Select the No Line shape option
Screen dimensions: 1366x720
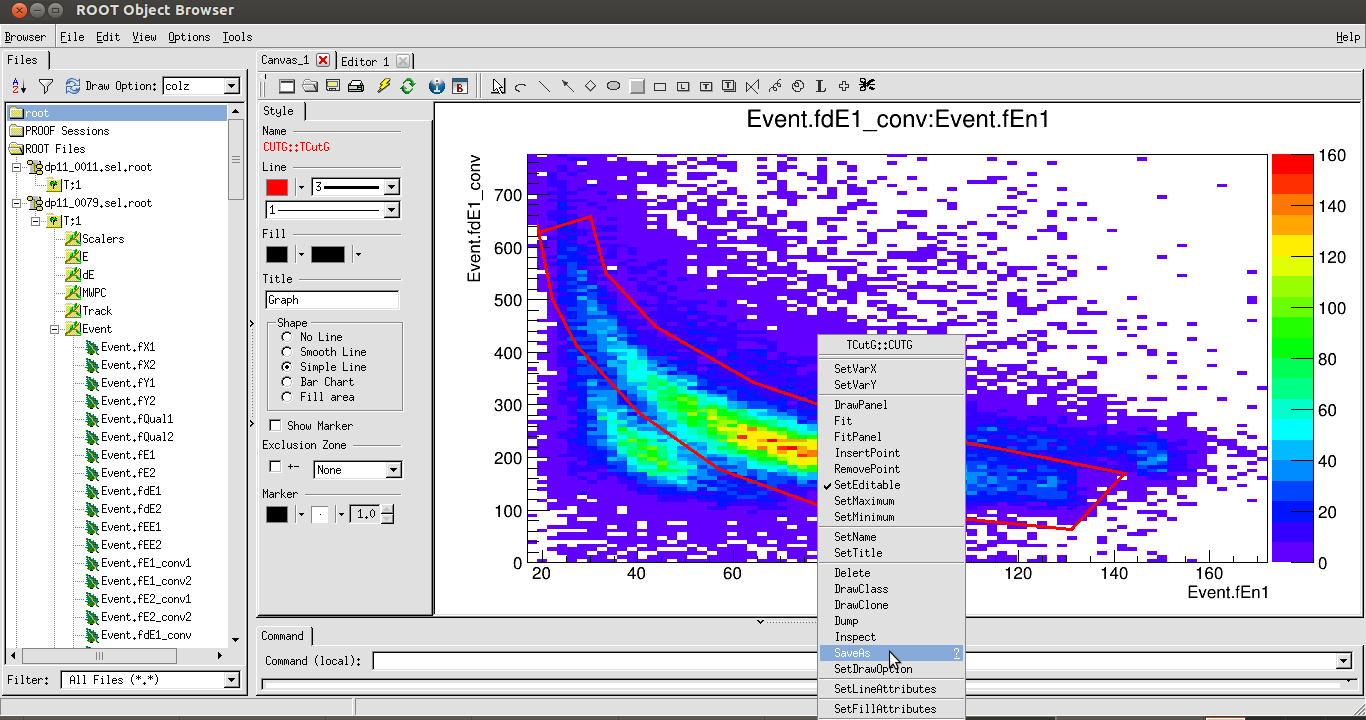[x=287, y=337]
